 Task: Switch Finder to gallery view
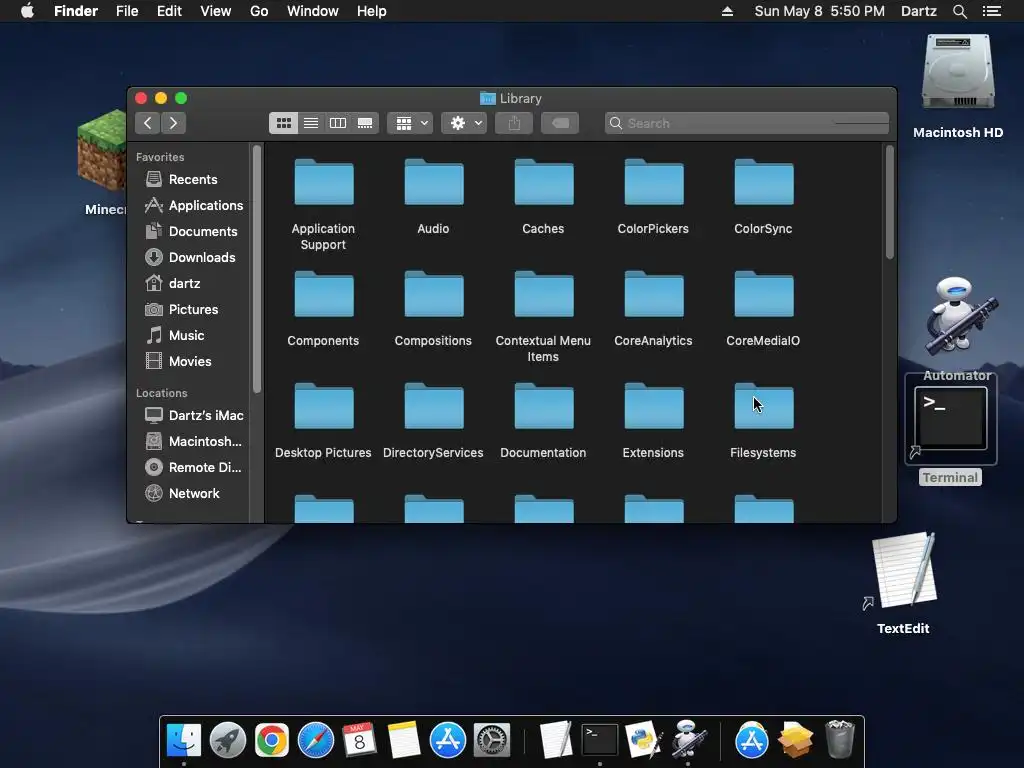pos(365,123)
